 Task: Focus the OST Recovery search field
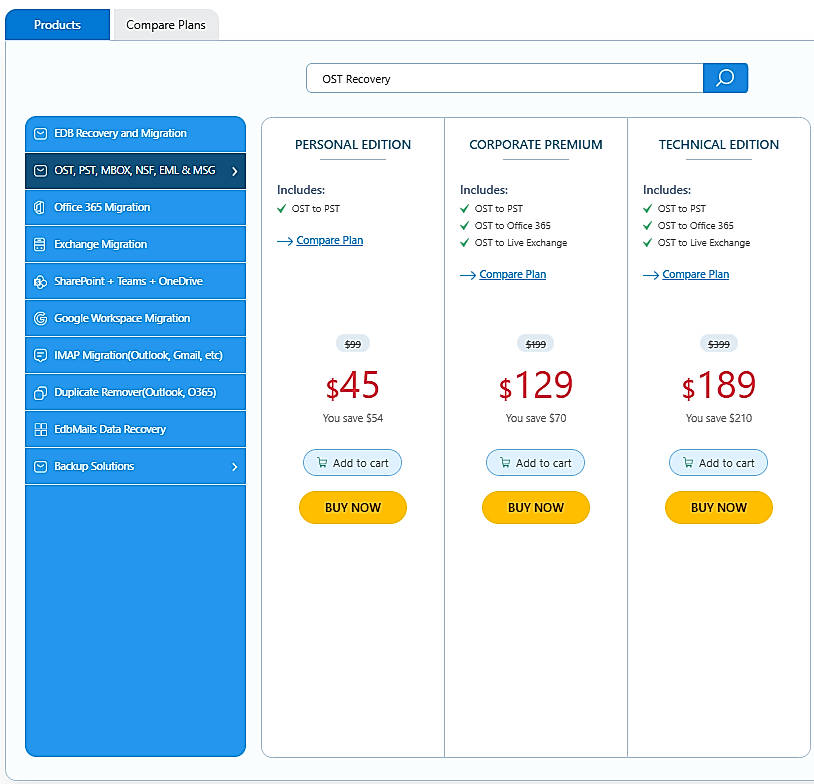[505, 78]
